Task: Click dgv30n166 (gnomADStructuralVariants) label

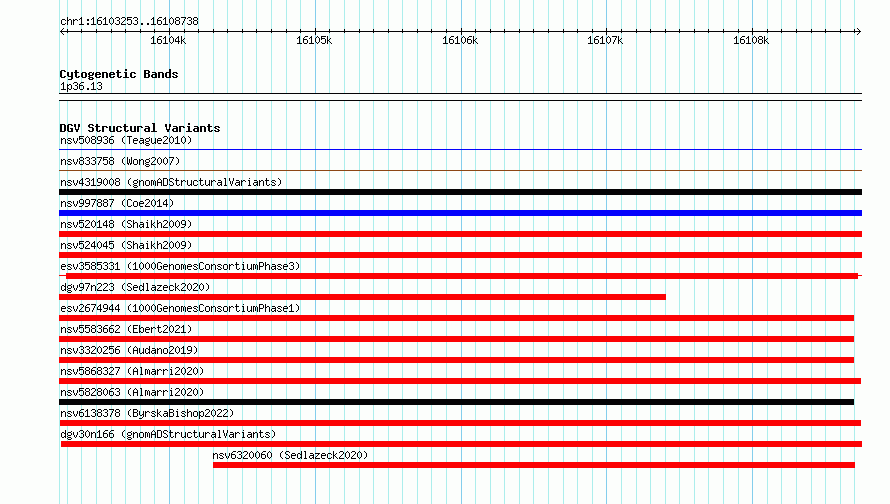Action: click(168, 434)
